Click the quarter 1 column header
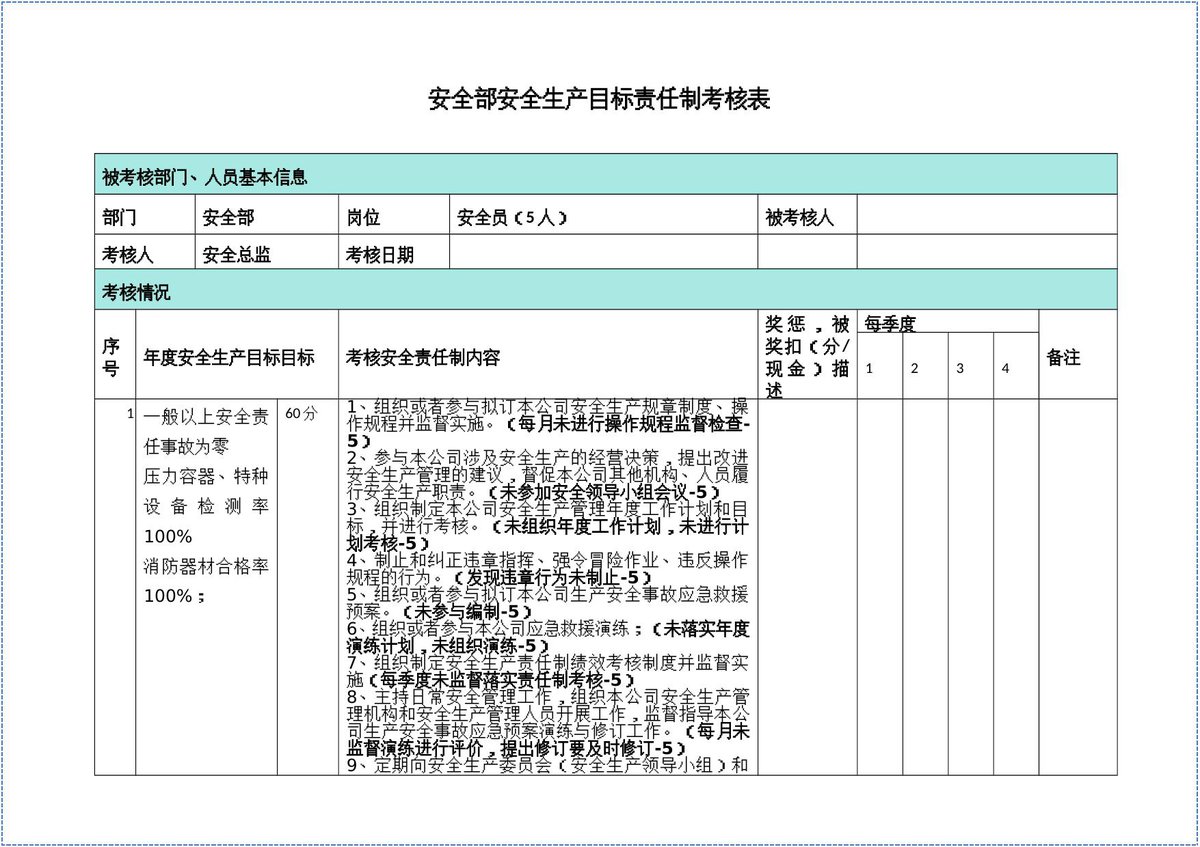 880,366
